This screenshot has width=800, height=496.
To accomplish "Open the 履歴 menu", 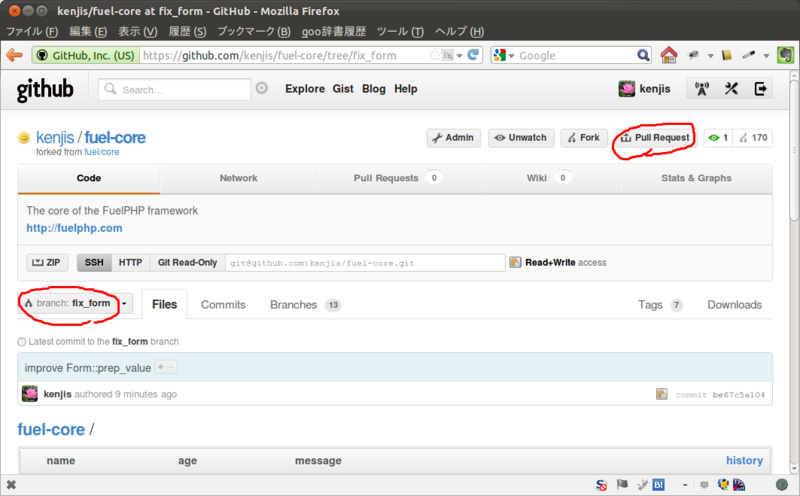I will pos(187,32).
